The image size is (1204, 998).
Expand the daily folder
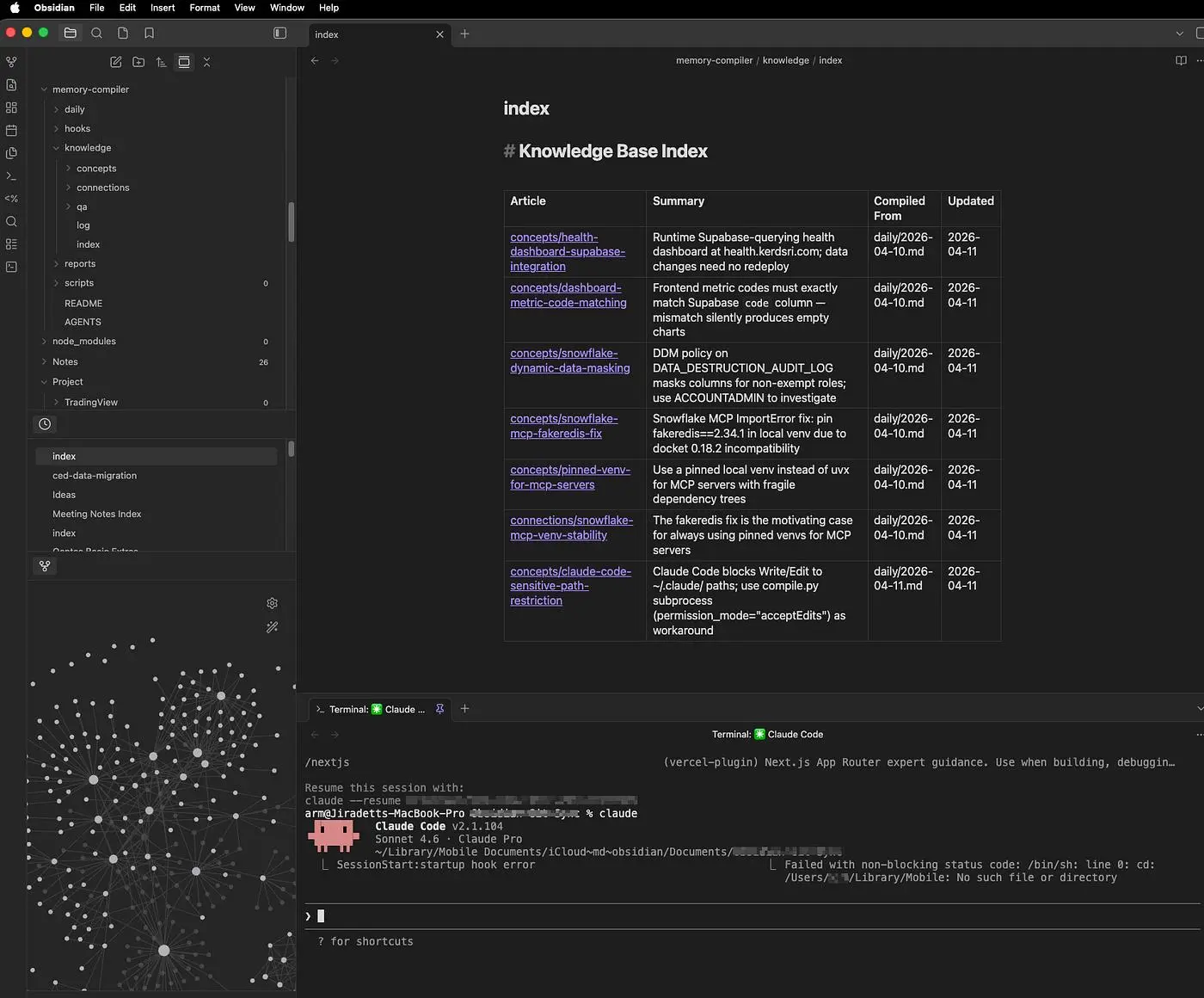(57, 109)
